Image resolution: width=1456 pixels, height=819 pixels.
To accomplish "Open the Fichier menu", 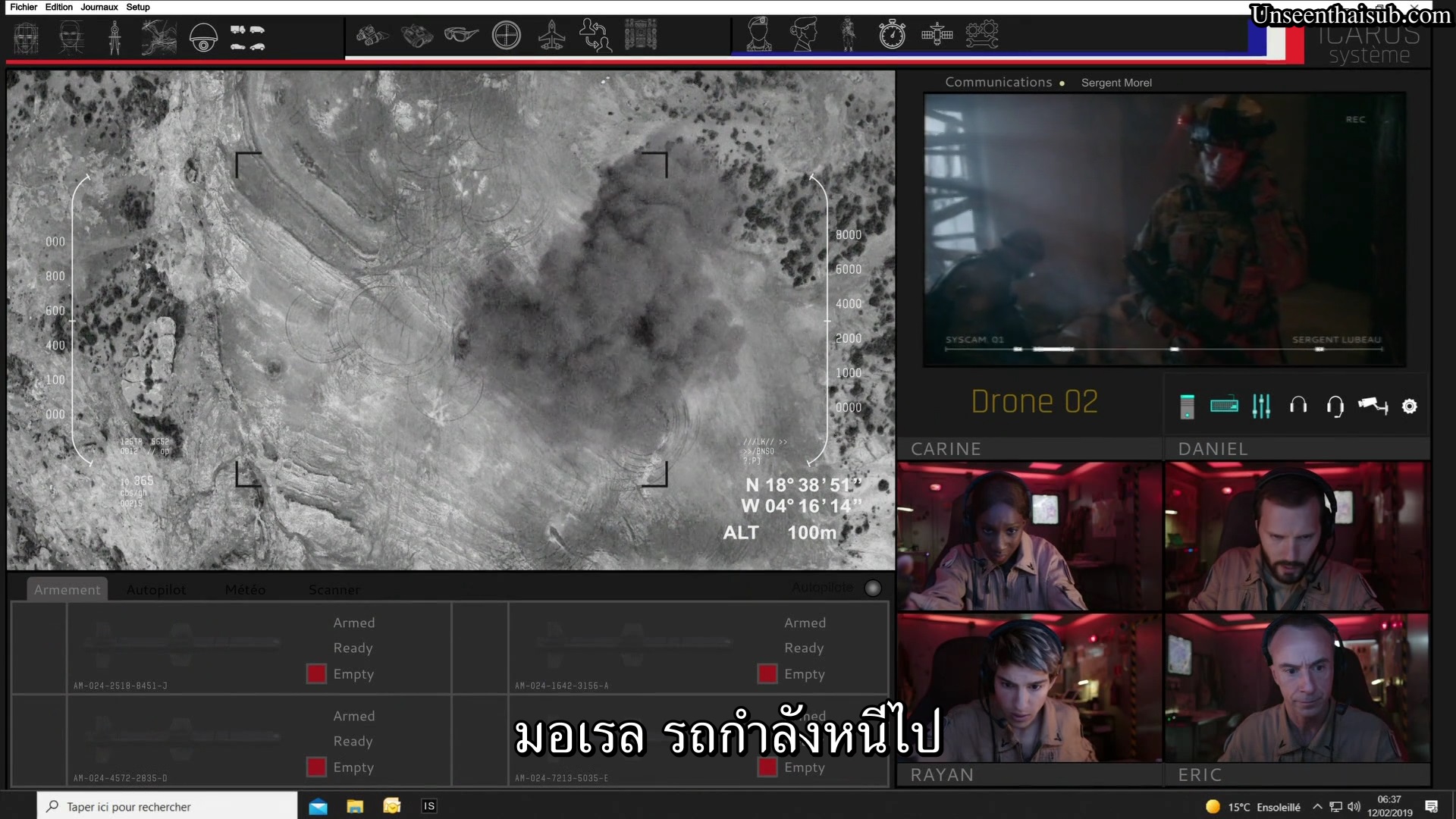I will pos(24,7).
